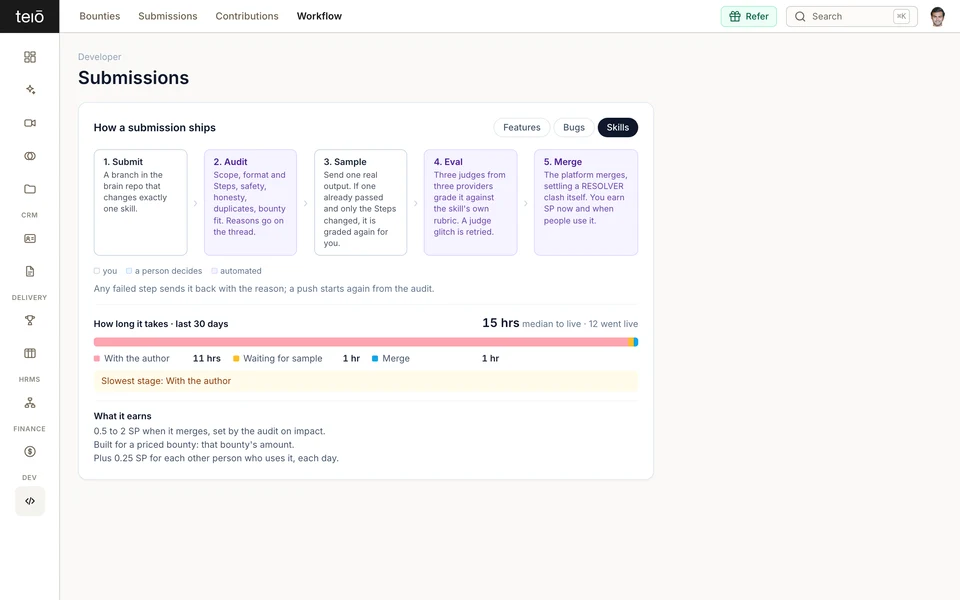Viewport: 960px width, 600px height.
Task: Click the yellow 'Waiting for sample' swatch
Action: 236,358
